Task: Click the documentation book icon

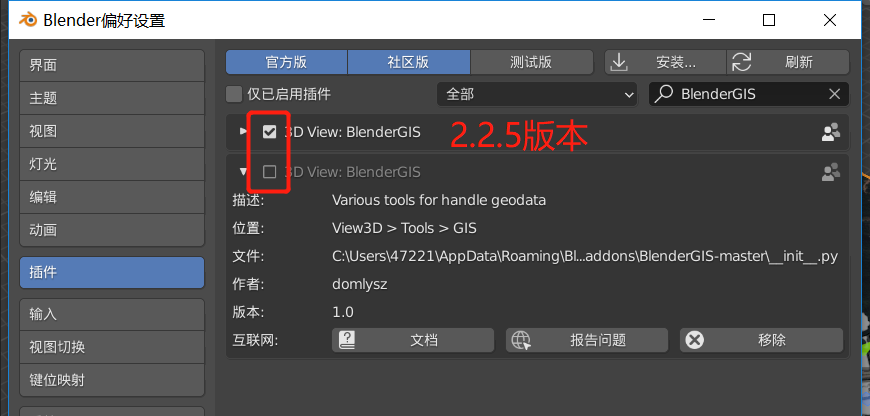Action: coord(347,339)
